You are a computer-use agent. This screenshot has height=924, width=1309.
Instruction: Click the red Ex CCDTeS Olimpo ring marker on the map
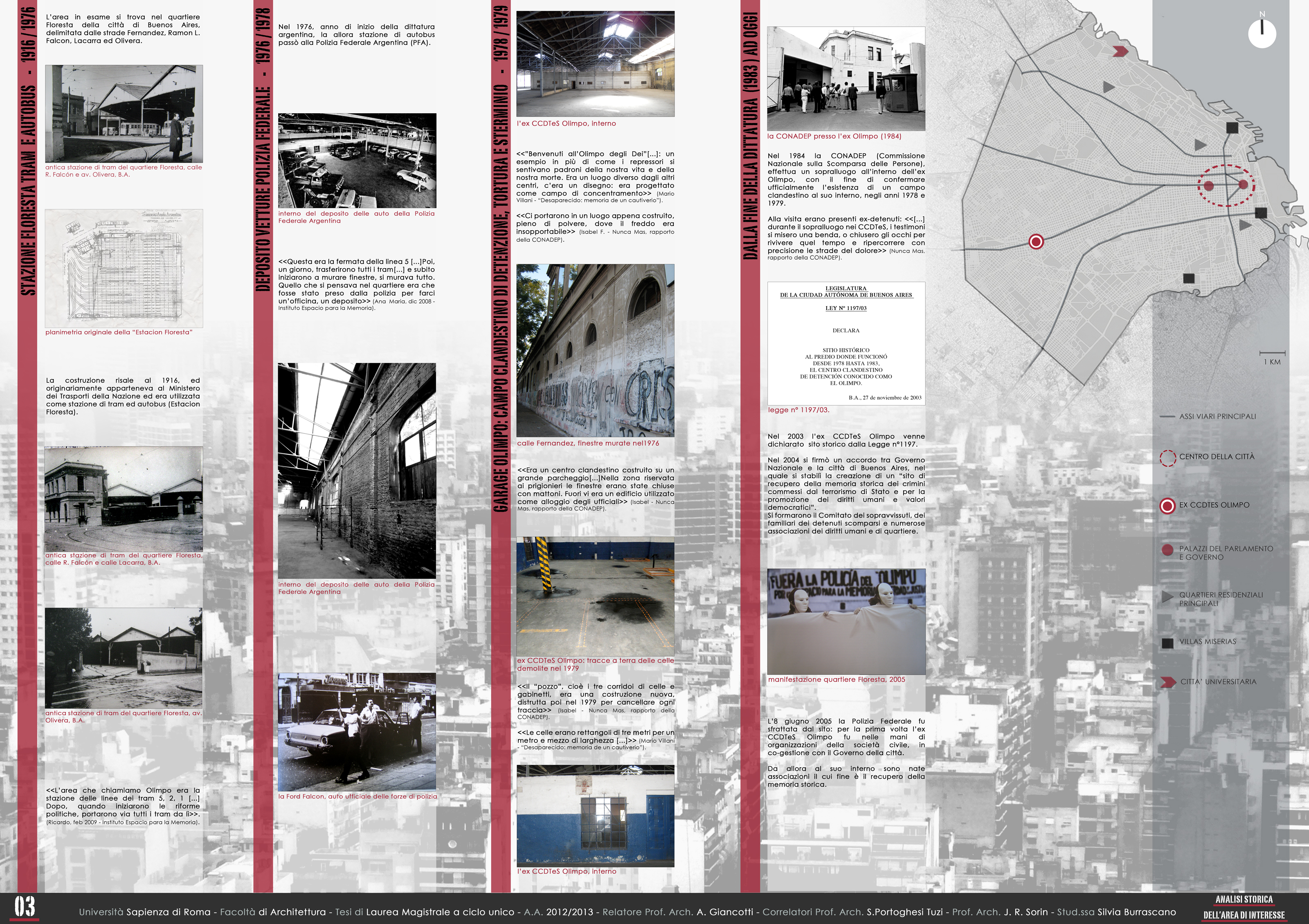tap(1036, 242)
